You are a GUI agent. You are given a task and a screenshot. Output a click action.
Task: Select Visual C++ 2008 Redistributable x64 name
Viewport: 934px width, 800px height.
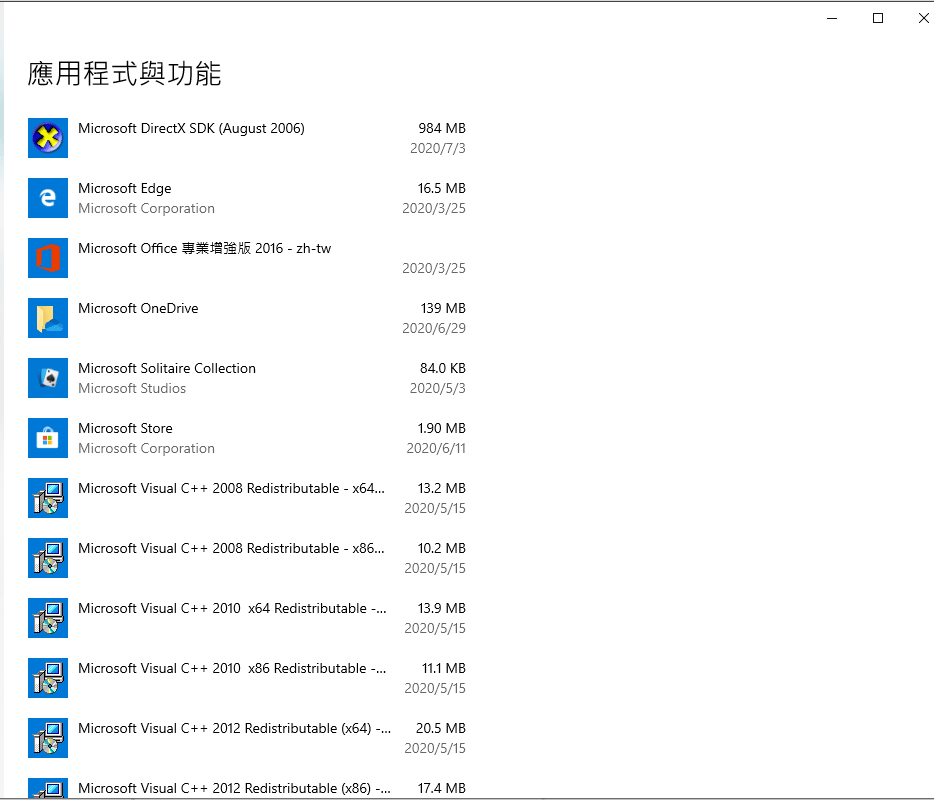(231, 488)
